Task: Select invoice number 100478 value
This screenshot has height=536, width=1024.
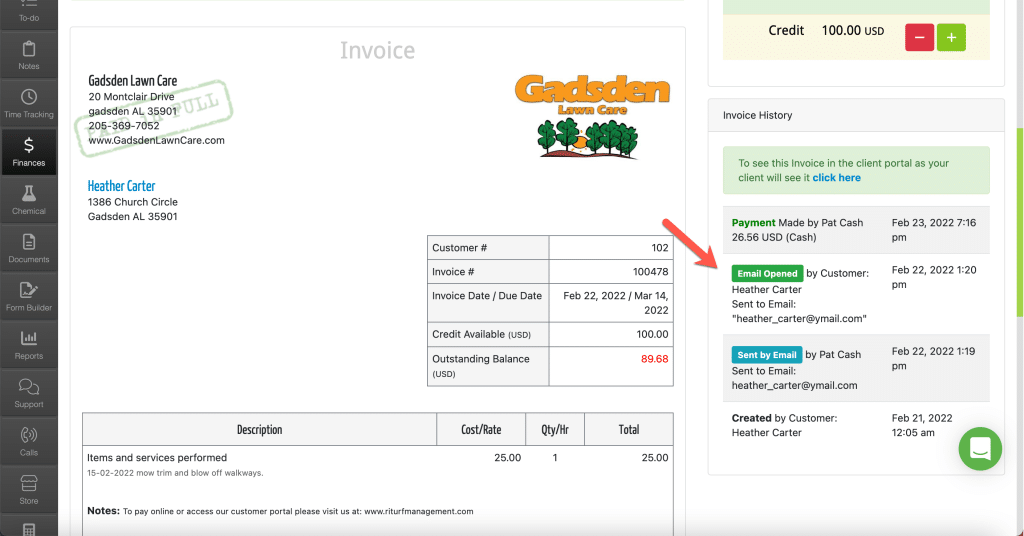Action: (x=650, y=272)
